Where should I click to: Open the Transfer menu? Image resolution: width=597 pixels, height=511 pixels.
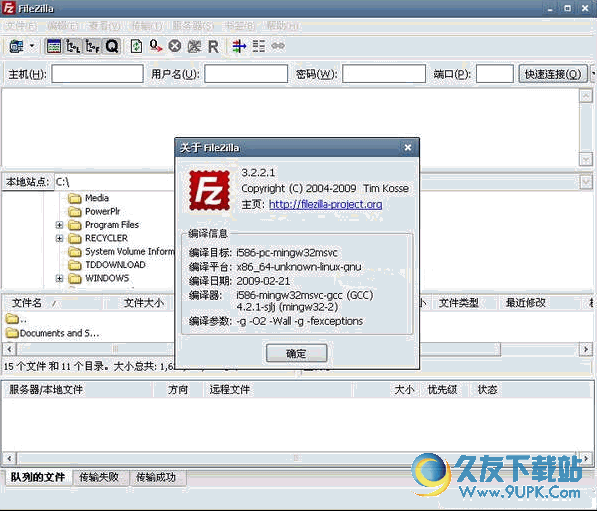(x=147, y=26)
